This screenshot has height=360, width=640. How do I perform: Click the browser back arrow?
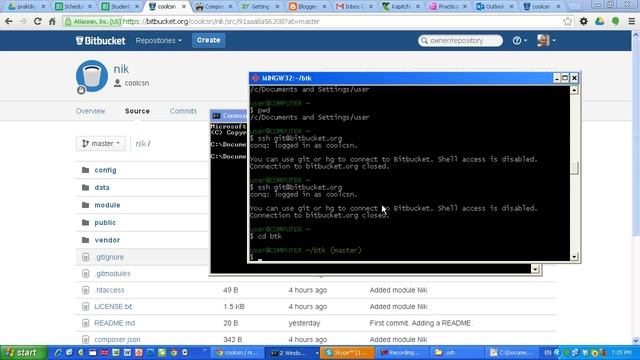tap(8, 21)
